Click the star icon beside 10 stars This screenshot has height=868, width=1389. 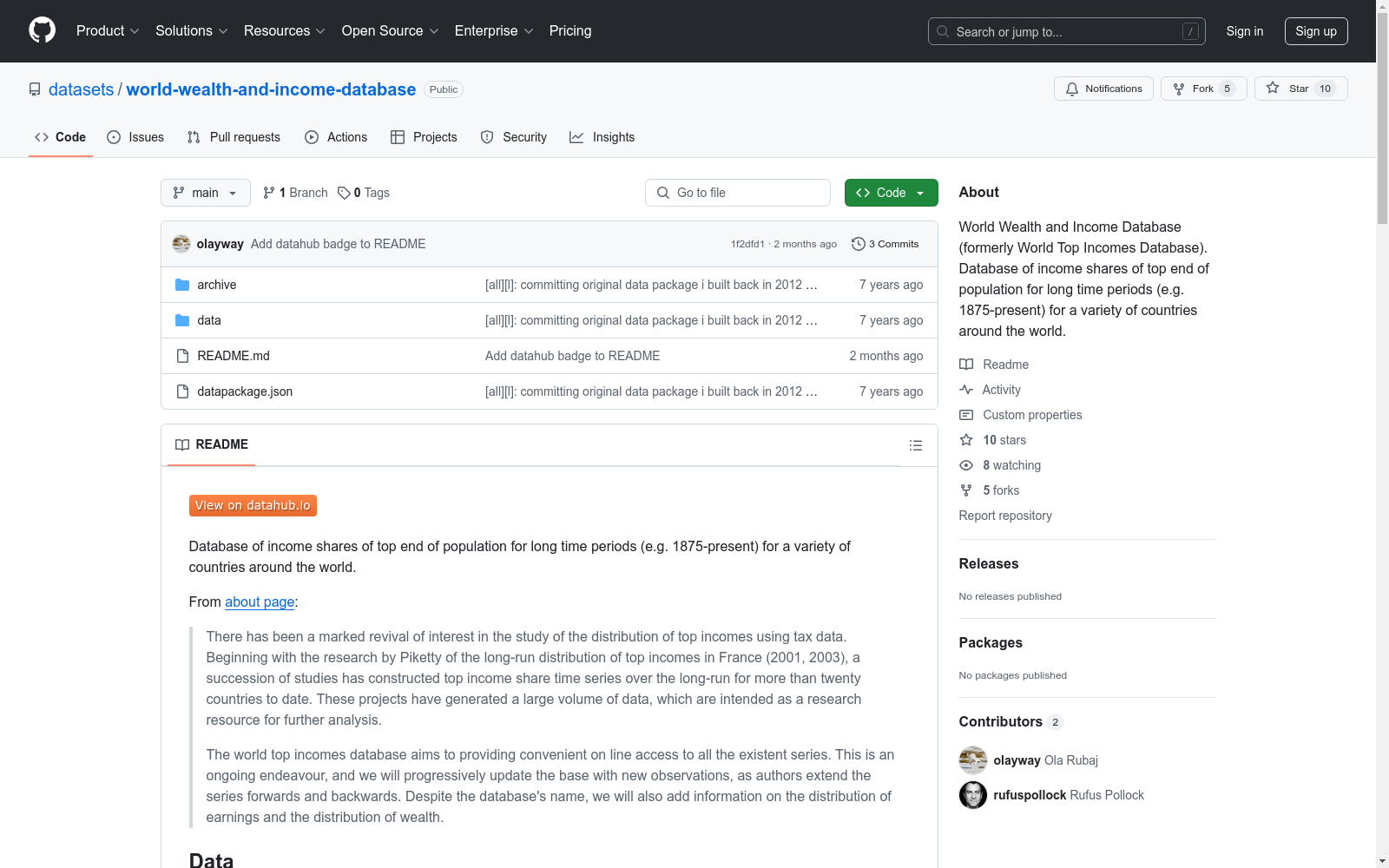pos(966,440)
